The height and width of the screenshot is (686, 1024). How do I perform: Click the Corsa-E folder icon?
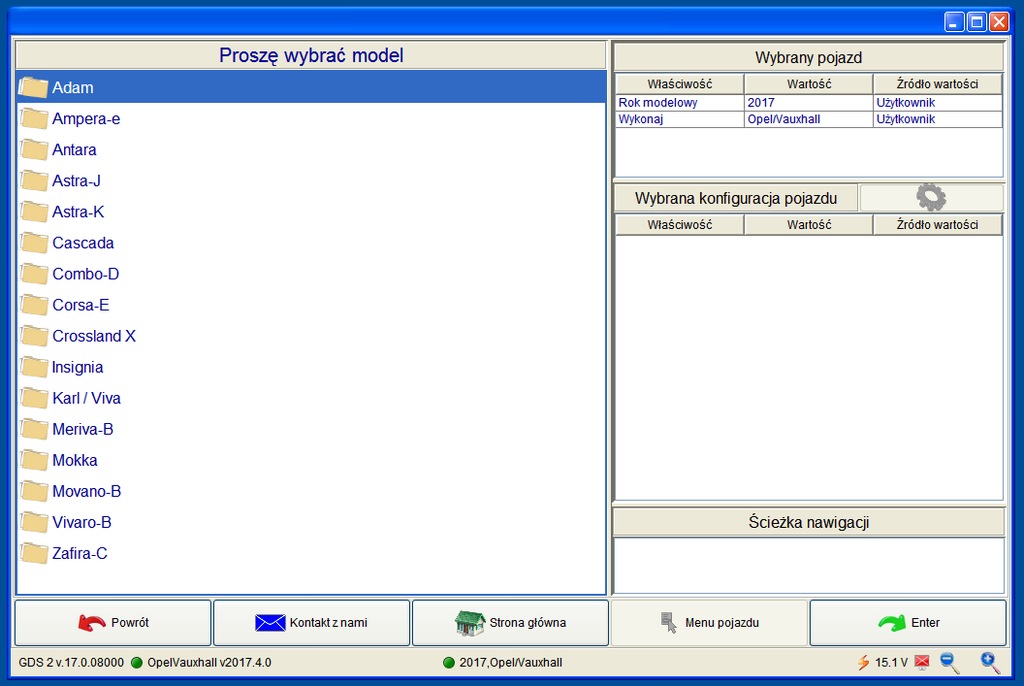point(34,305)
